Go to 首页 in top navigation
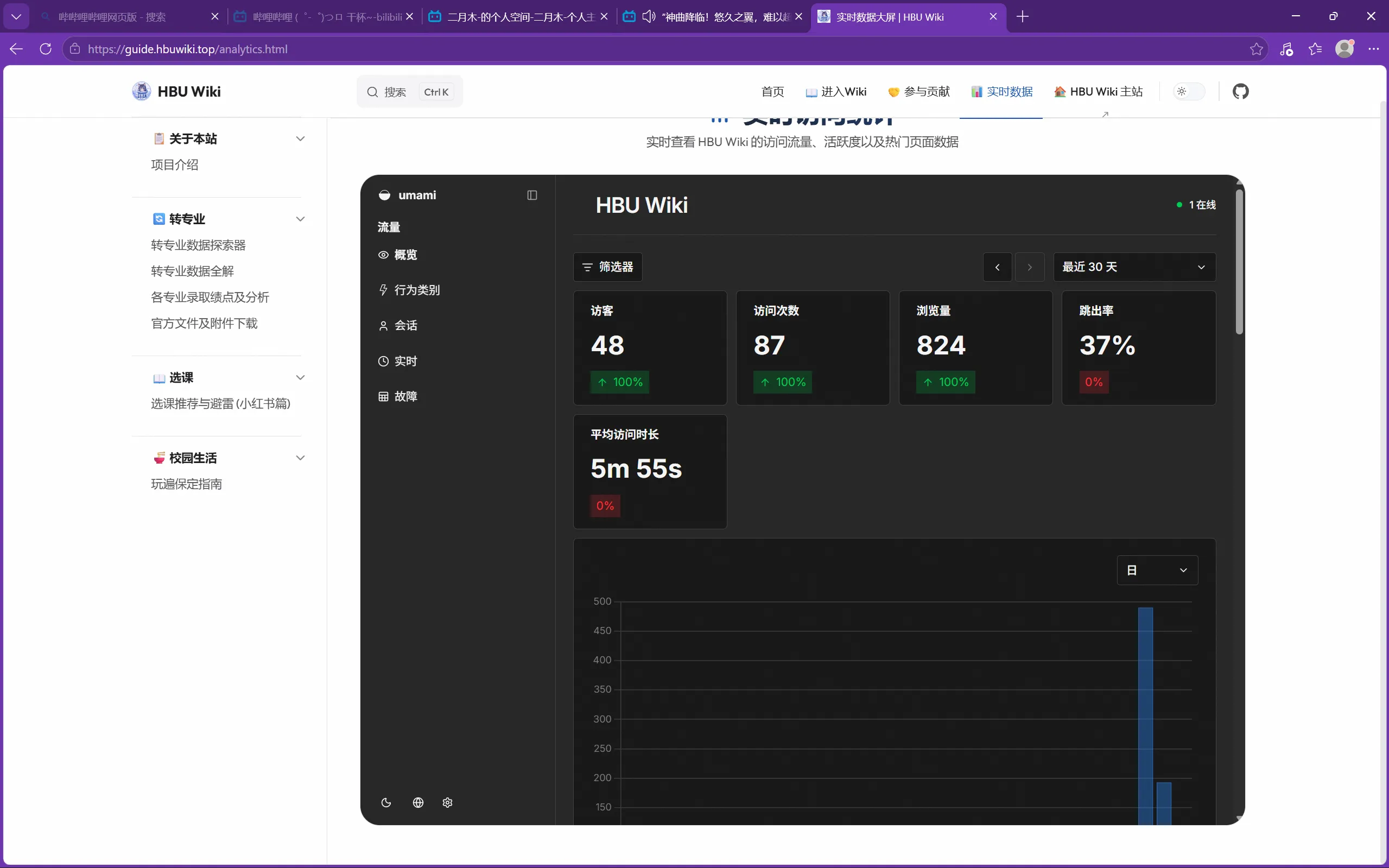1389x868 pixels. tap(772, 91)
